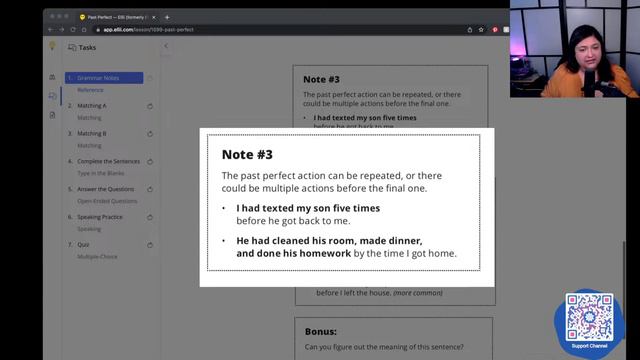Close the Past Perfect browser tab
640x360 pixels.
point(153,17)
